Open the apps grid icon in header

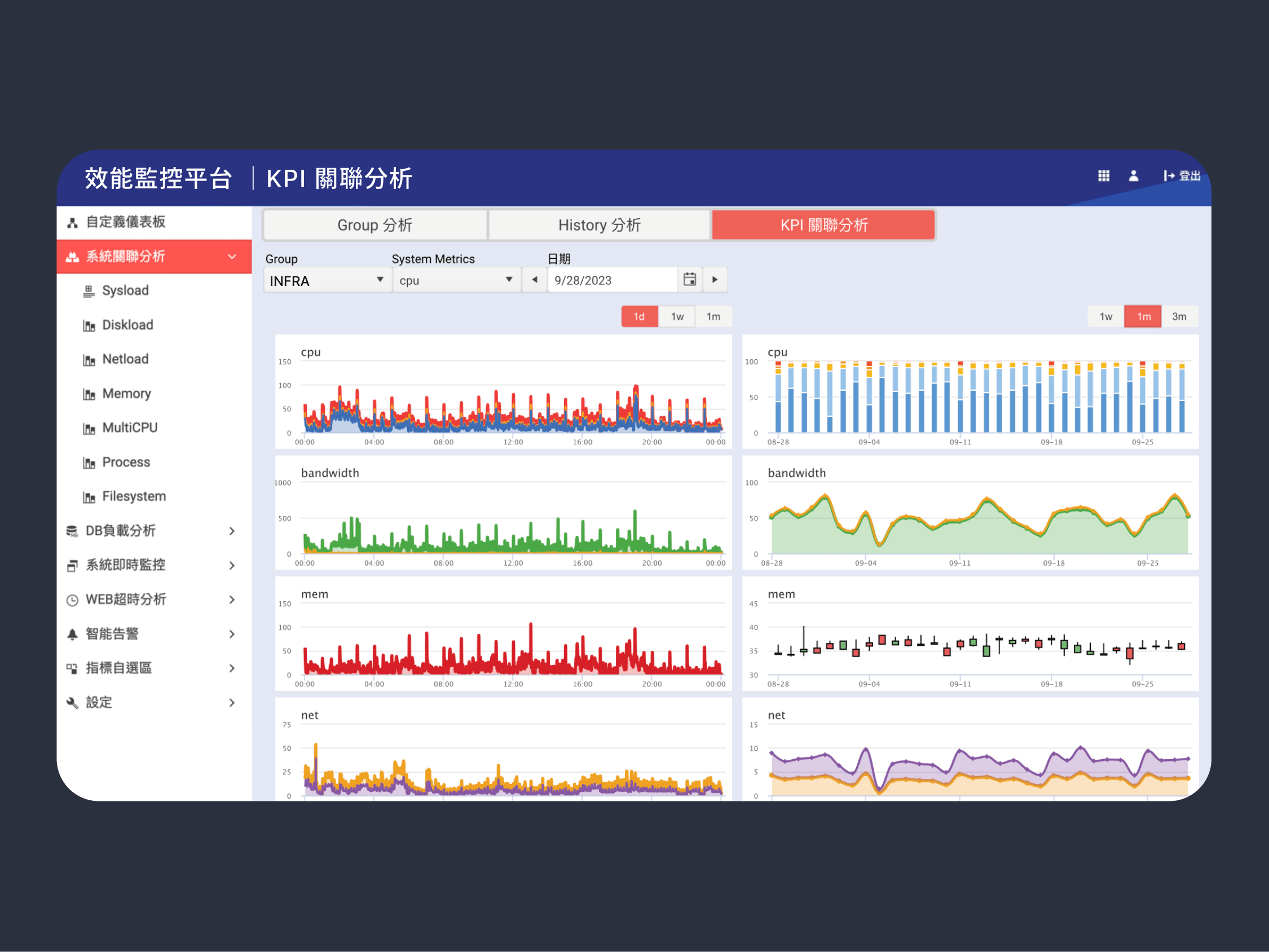1103,175
